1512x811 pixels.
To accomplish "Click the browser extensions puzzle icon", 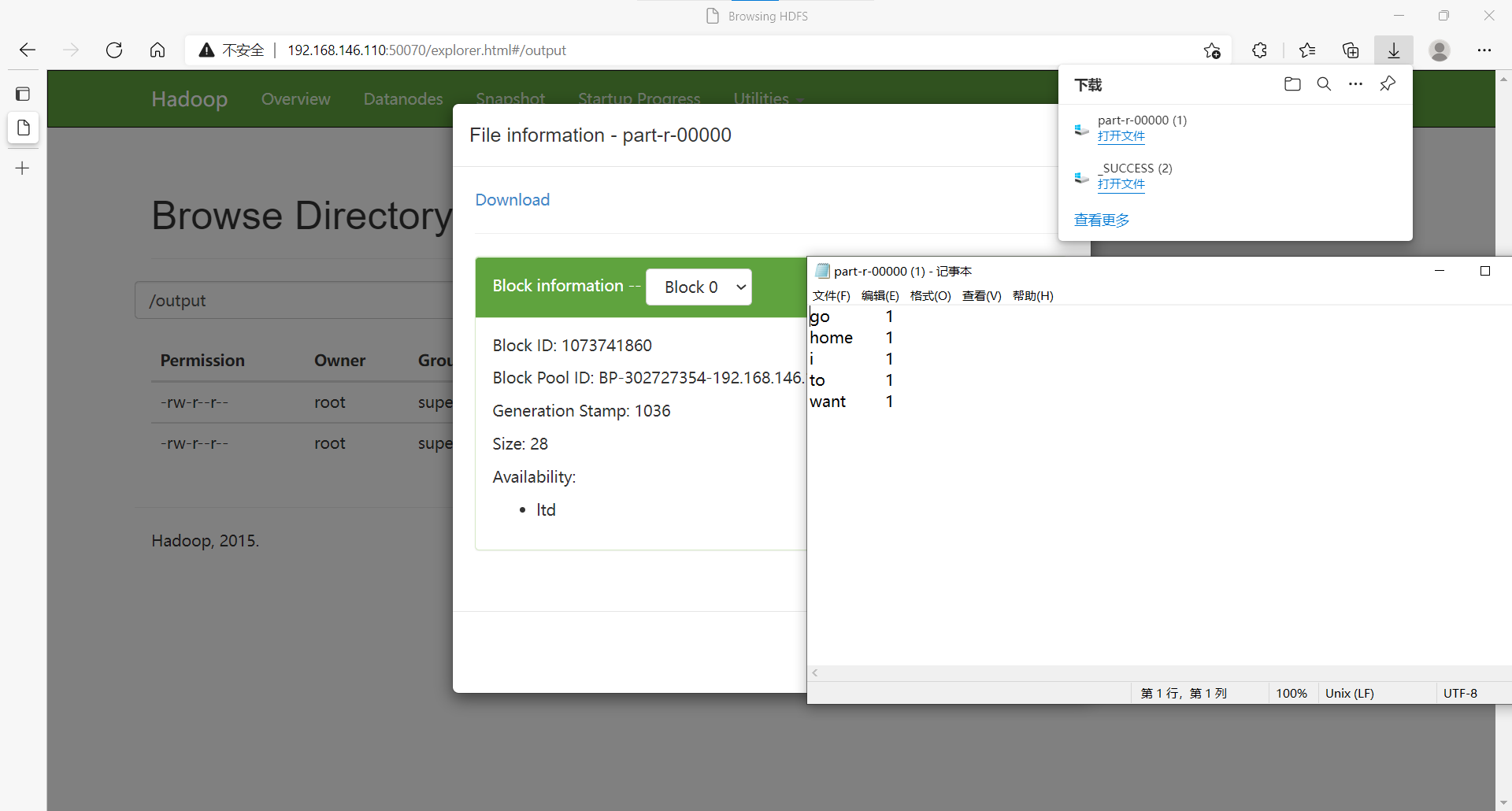I will tap(1259, 50).
